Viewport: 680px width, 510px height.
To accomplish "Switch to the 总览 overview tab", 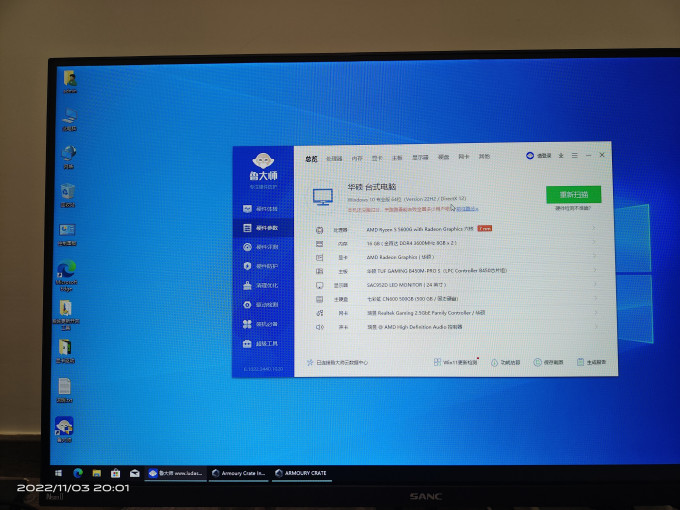I will (x=311, y=159).
